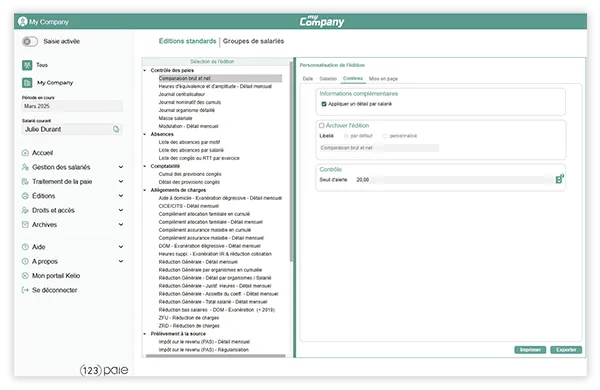Viewport: 600px width, 390px height.
Task: Switch to the Contenu tab
Action: coord(353,78)
